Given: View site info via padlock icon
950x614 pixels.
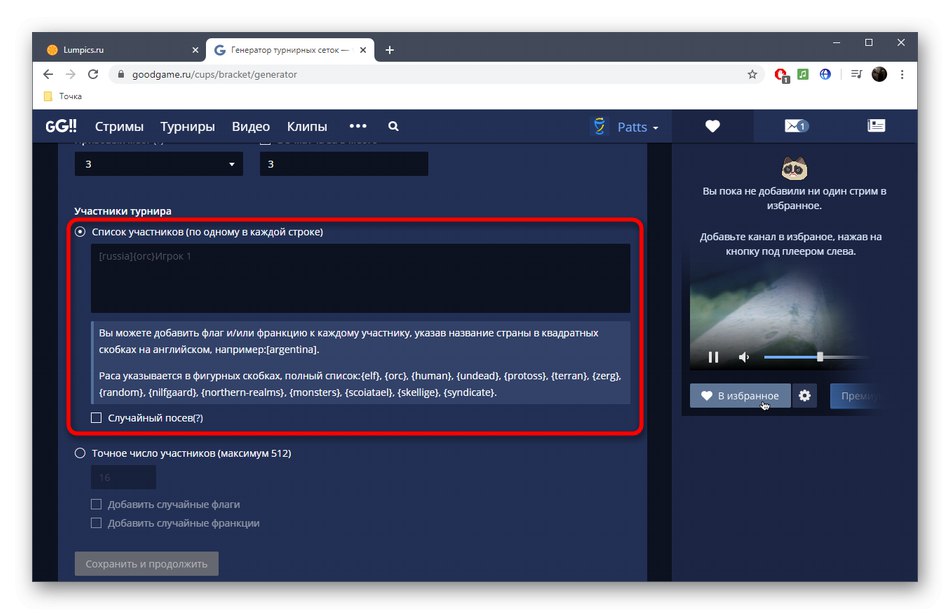Looking at the screenshot, I should (121, 74).
